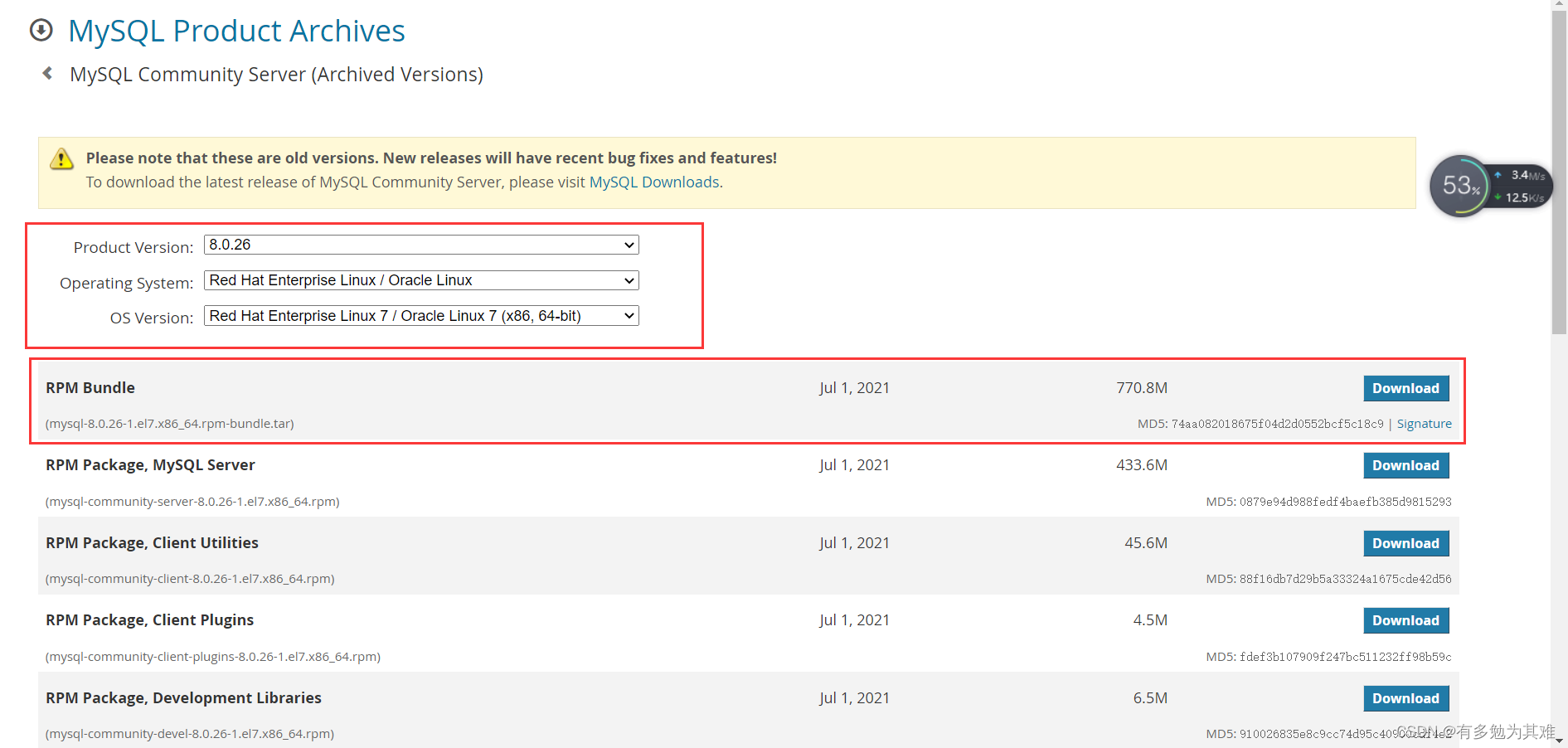Click the download circle icon beside MySQL Product Archives

(41, 31)
